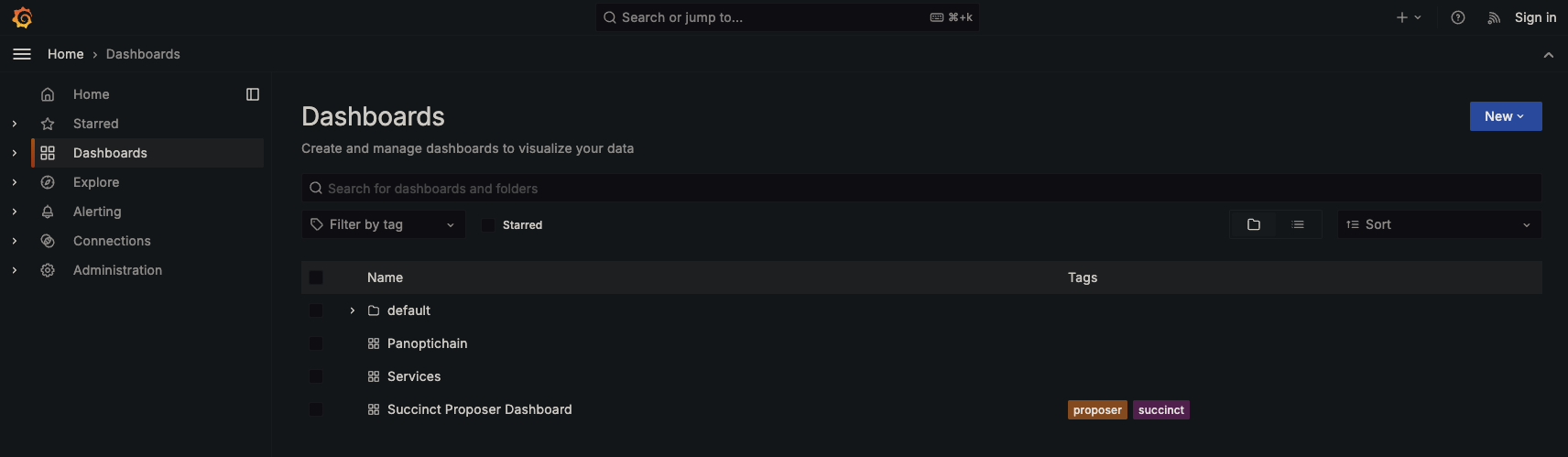
Task: Click the orange proposer tag
Action: [x=1097, y=410]
